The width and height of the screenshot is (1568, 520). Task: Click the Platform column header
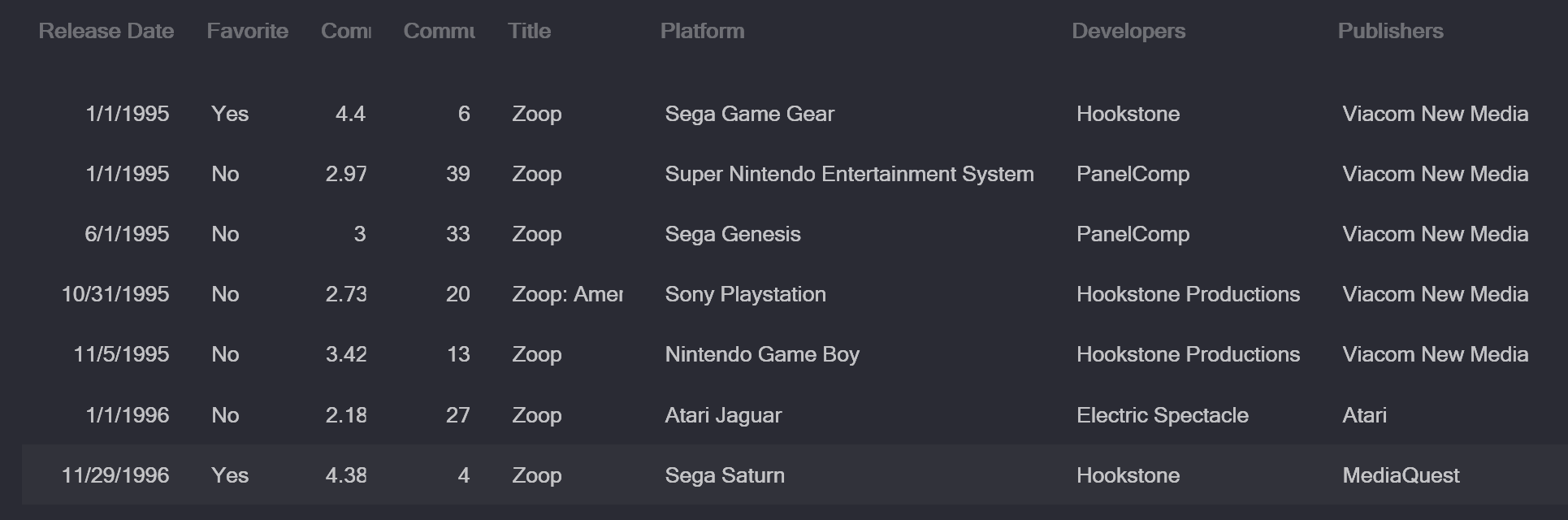[703, 31]
